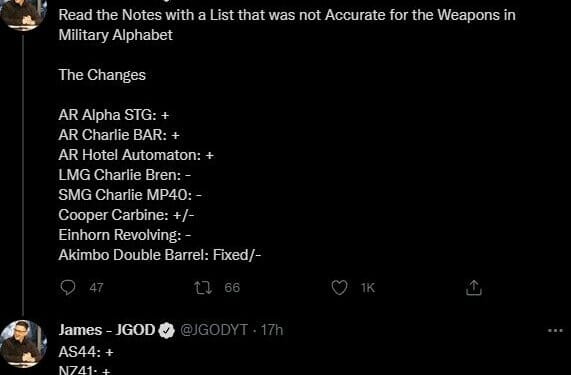Click the "NZ41: +" line
Viewport: 571px width, 375px height.
84,370
